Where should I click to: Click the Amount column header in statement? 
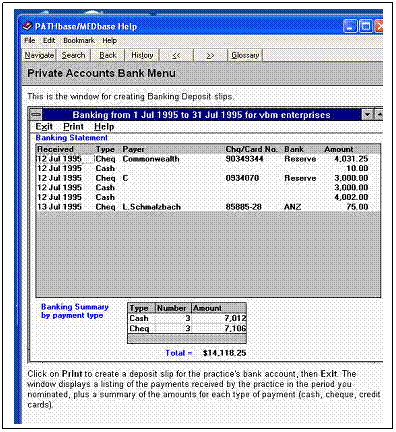click(x=339, y=149)
